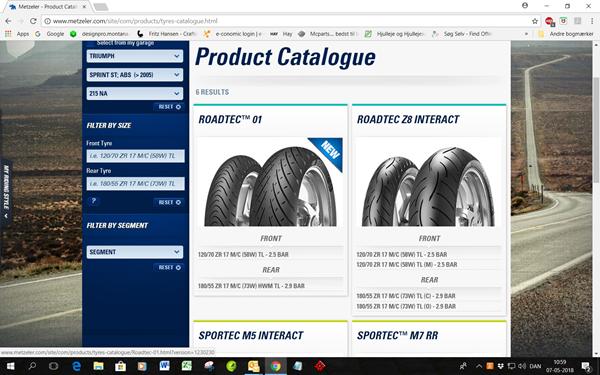Expand the TRIUMPH brand dropdown
The height and width of the screenshot is (375, 600).
click(x=135, y=56)
